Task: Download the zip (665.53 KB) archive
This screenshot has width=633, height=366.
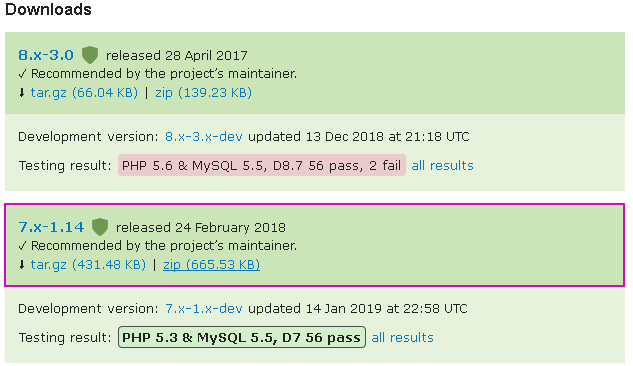Action: [x=212, y=265]
